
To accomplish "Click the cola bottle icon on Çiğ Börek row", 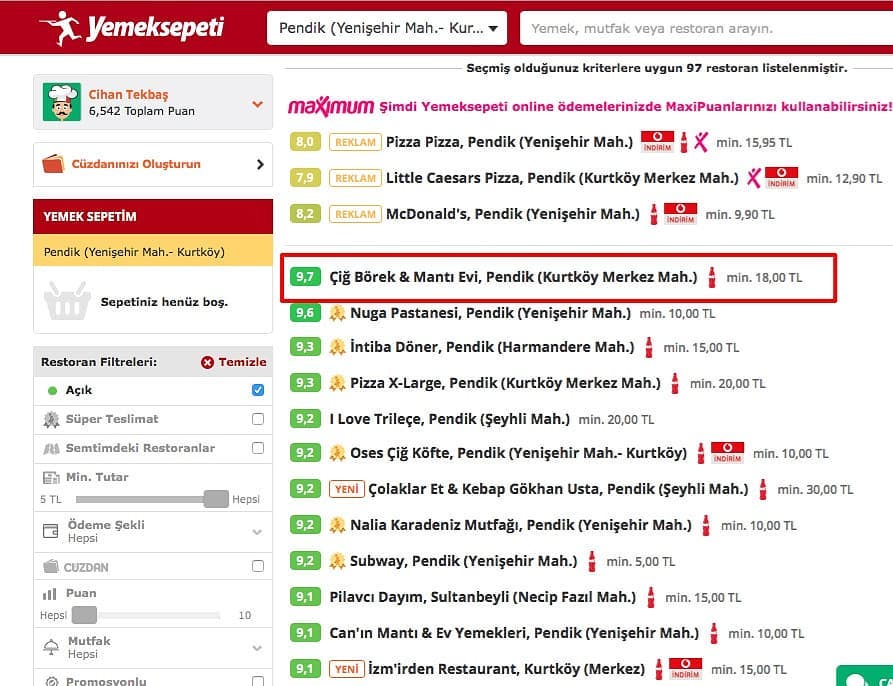I will tap(711, 277).
